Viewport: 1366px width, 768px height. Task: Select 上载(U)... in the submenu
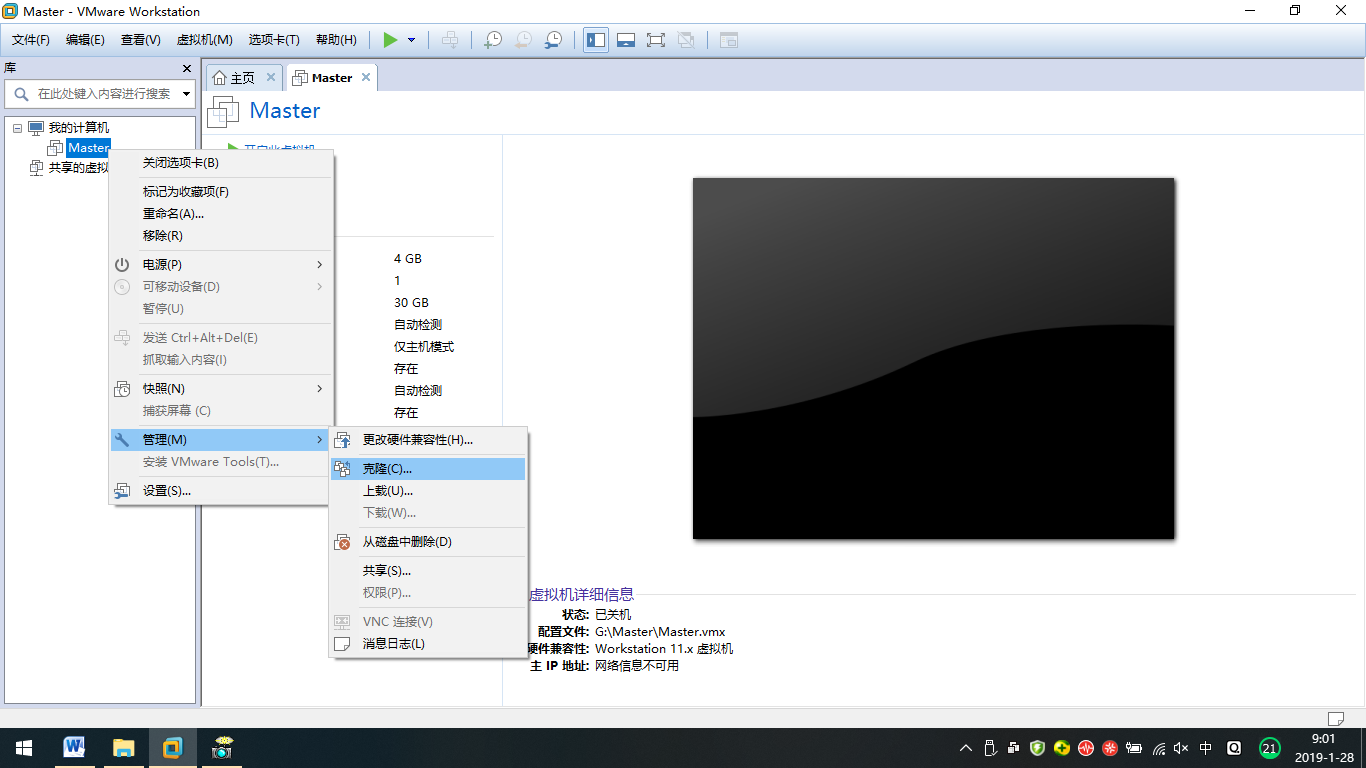(428, 491)
